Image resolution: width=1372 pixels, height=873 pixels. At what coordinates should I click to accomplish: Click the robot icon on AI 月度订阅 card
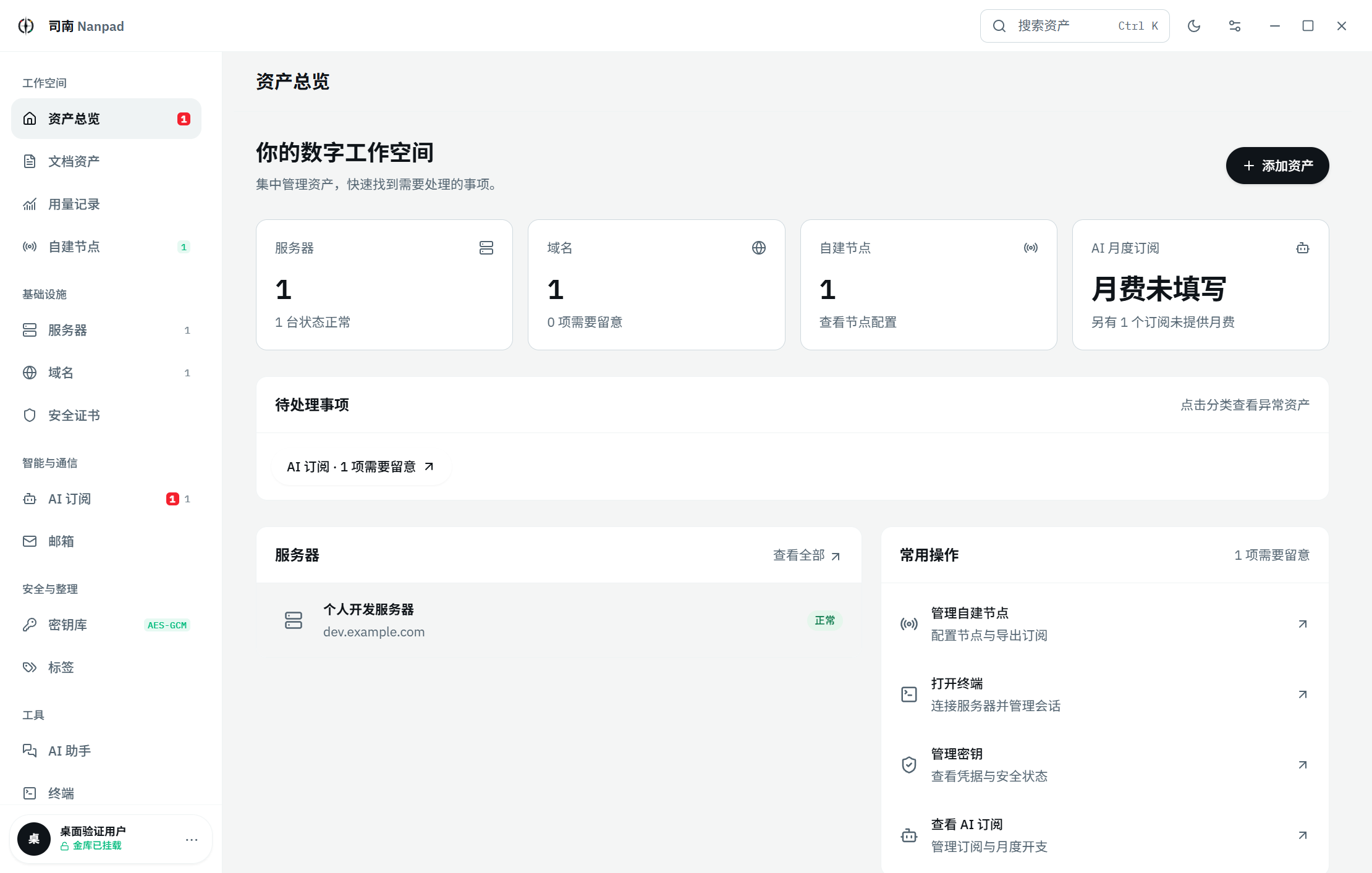(x=1303, y=248)
